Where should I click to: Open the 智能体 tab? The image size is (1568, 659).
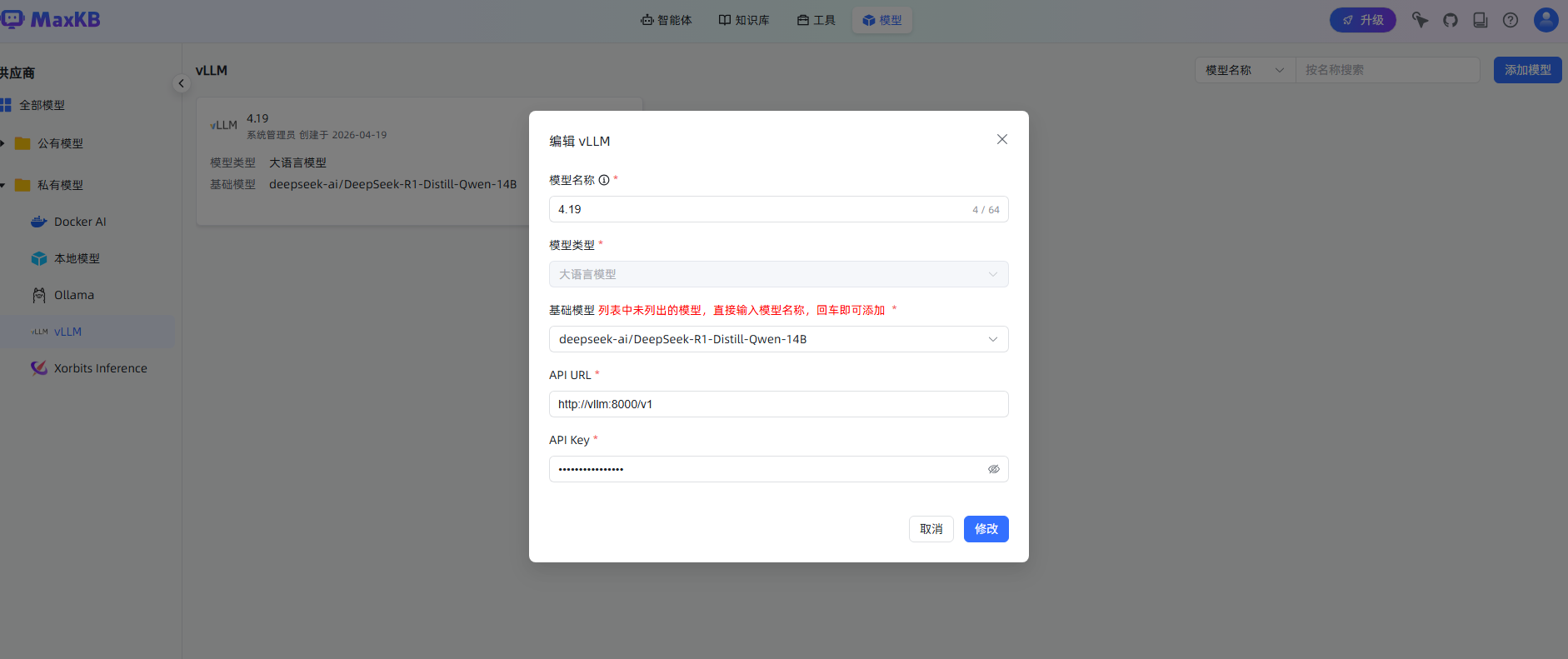click(x=666, y=20)
